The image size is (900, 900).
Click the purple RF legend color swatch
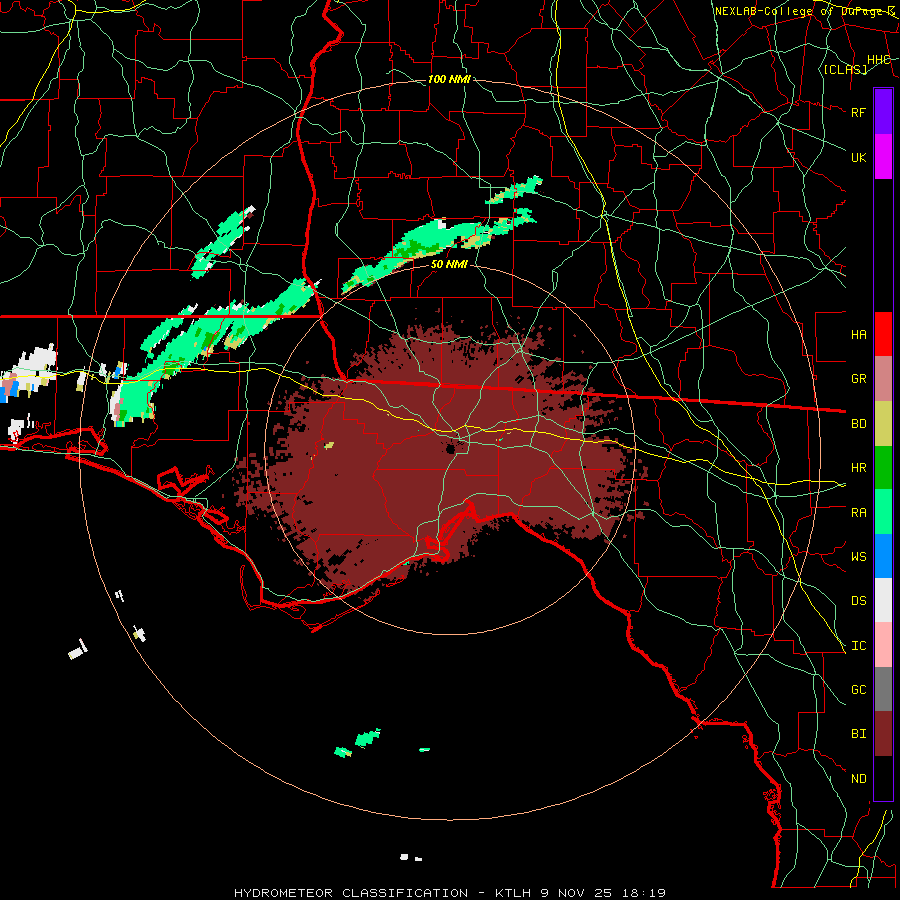pos(883,112)
